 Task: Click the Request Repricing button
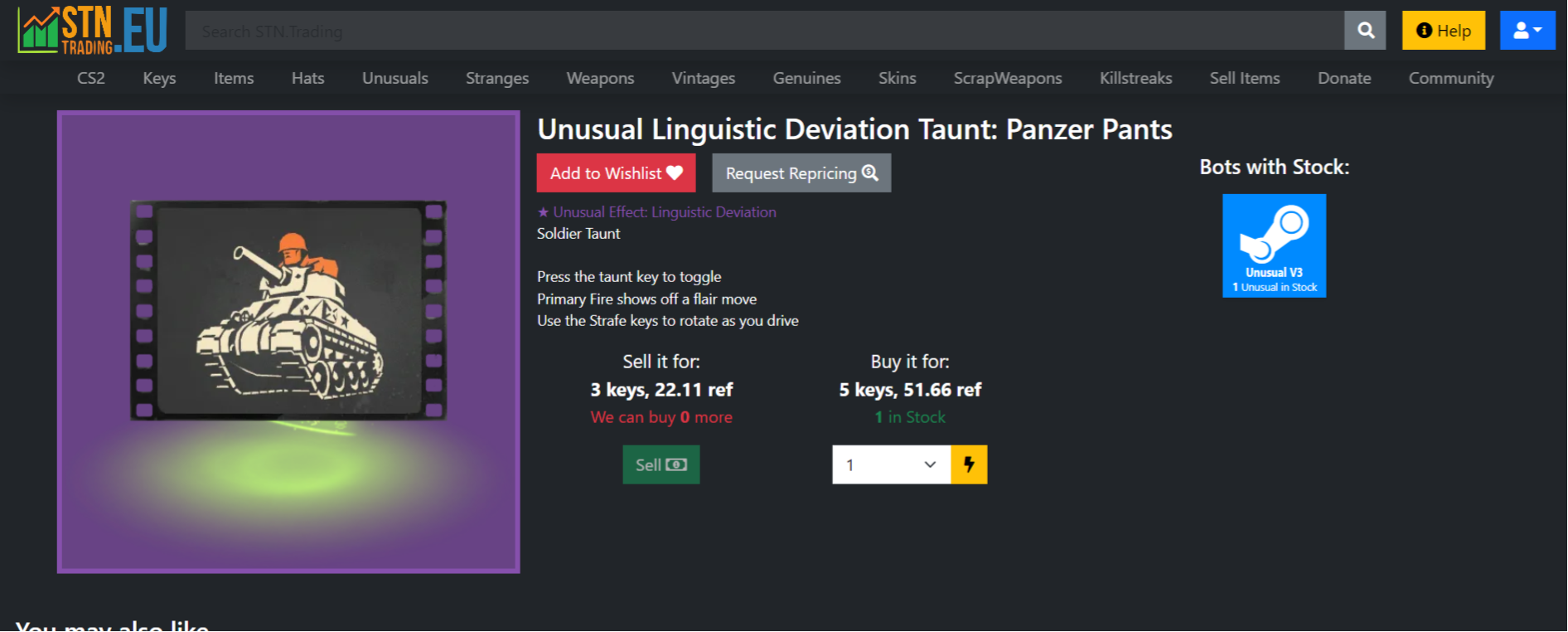point(801,173)
